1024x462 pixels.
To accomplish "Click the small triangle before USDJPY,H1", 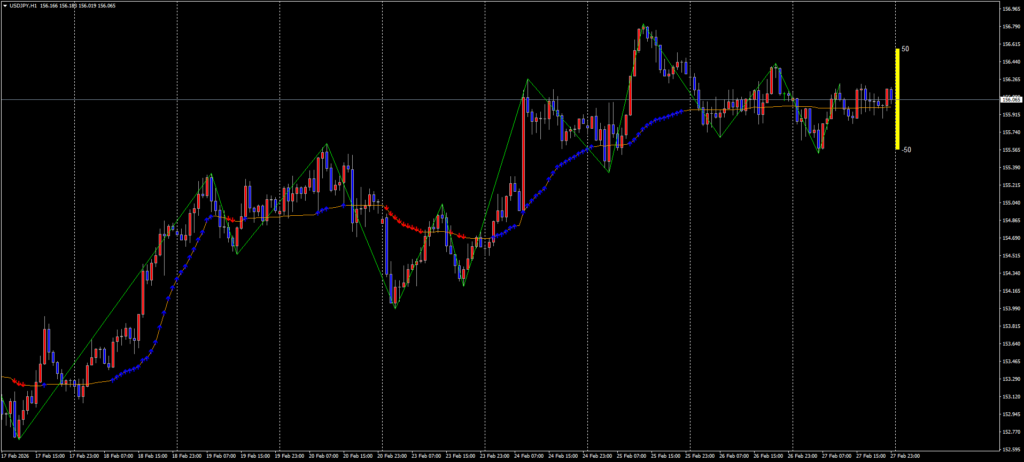I will coord(6,6).
